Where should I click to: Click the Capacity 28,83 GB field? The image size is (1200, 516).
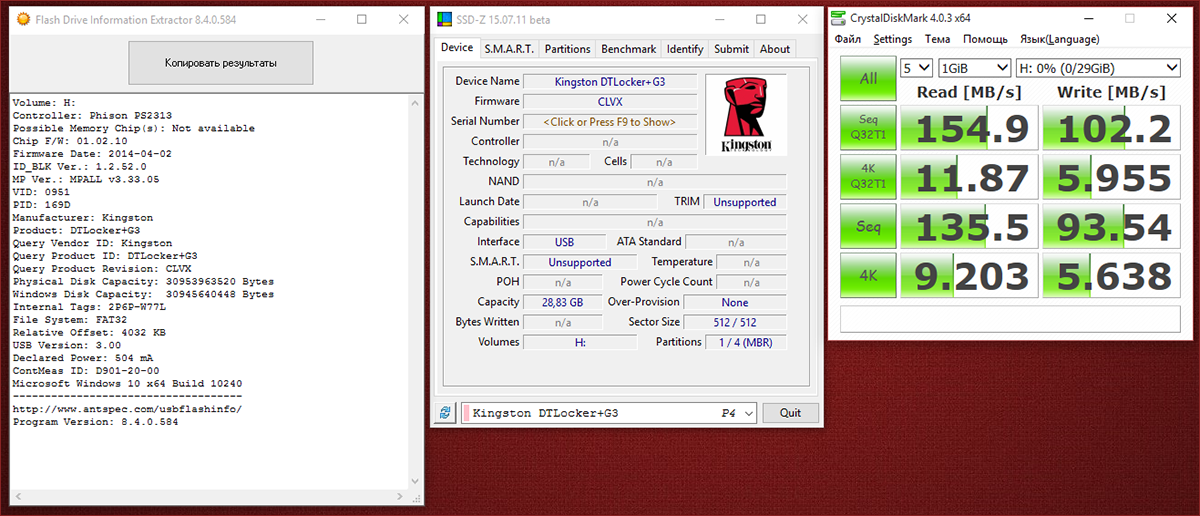(x=562, y=302)
